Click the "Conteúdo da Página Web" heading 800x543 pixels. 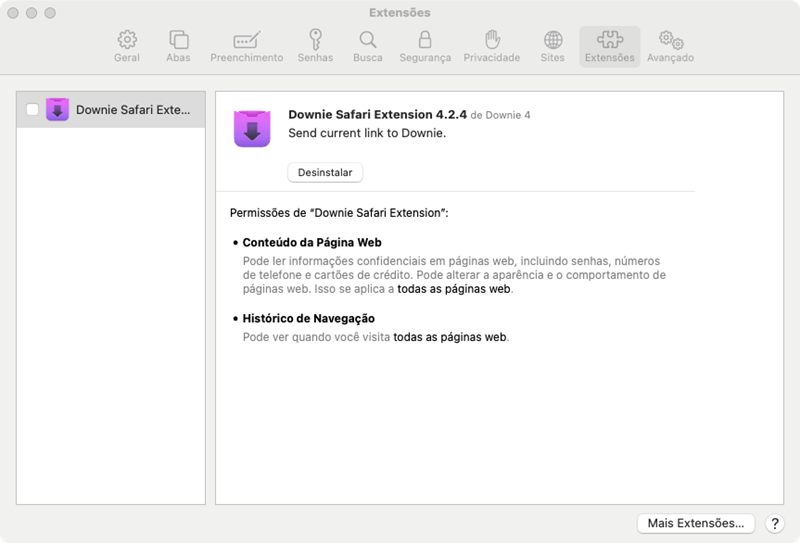(x=312, y=242)
